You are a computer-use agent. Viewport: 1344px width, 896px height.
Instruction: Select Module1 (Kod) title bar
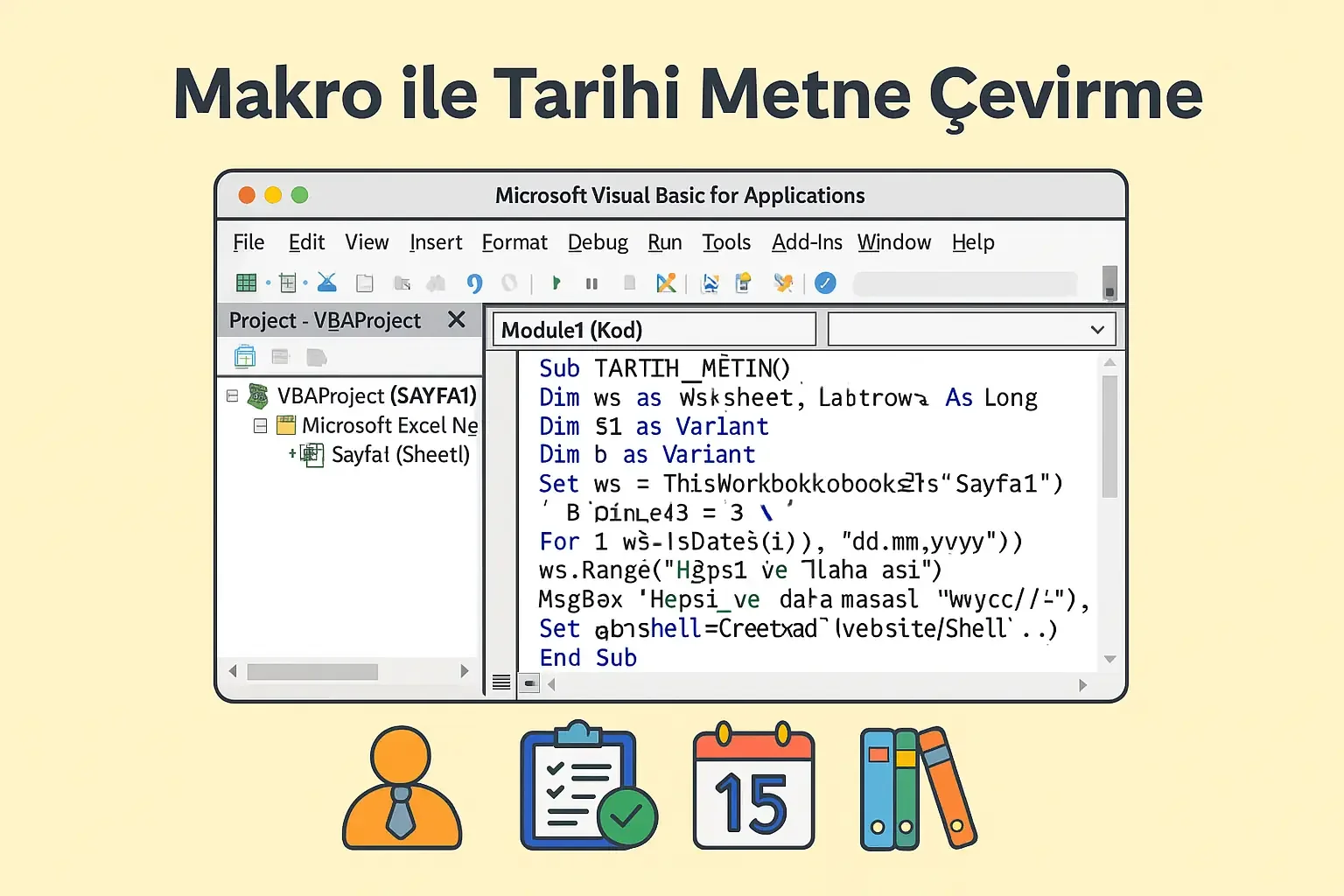[x=652, y=329]
